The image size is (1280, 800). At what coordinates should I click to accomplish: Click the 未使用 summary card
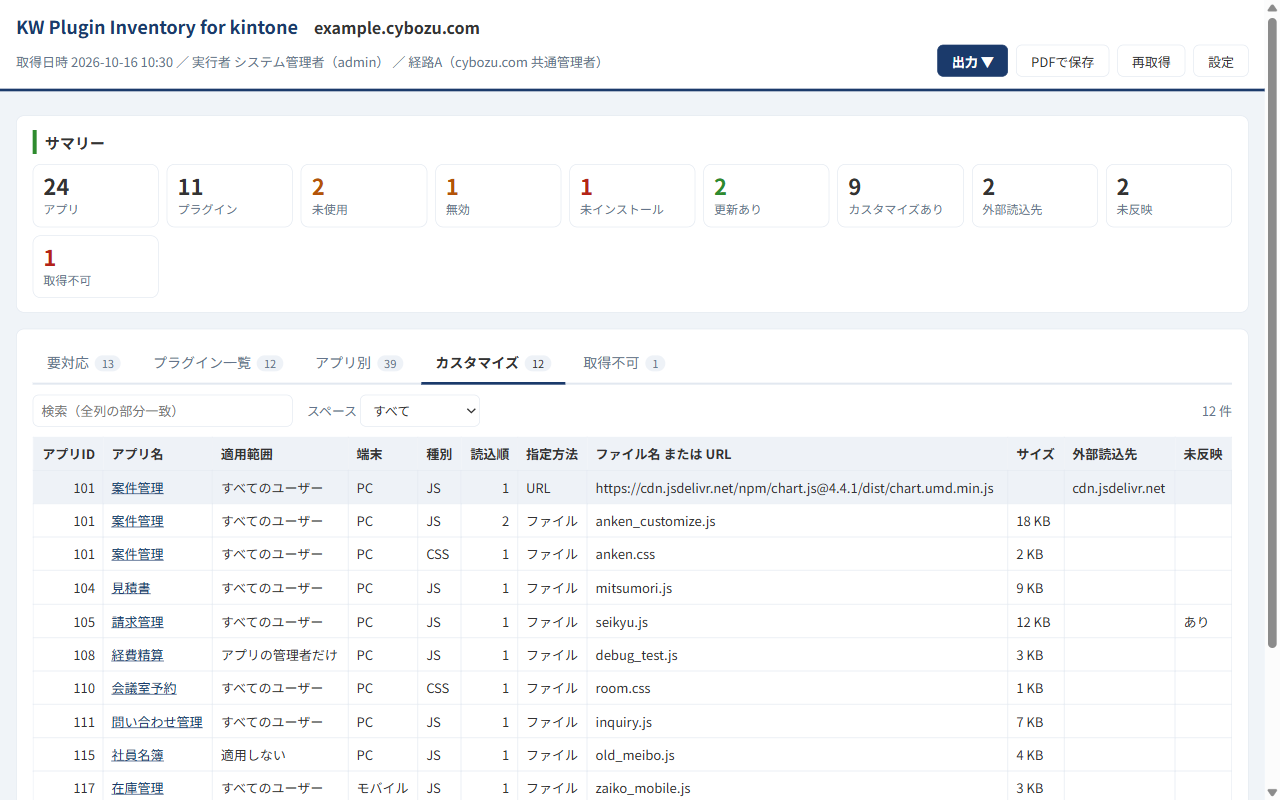click(x=364, y=196)
